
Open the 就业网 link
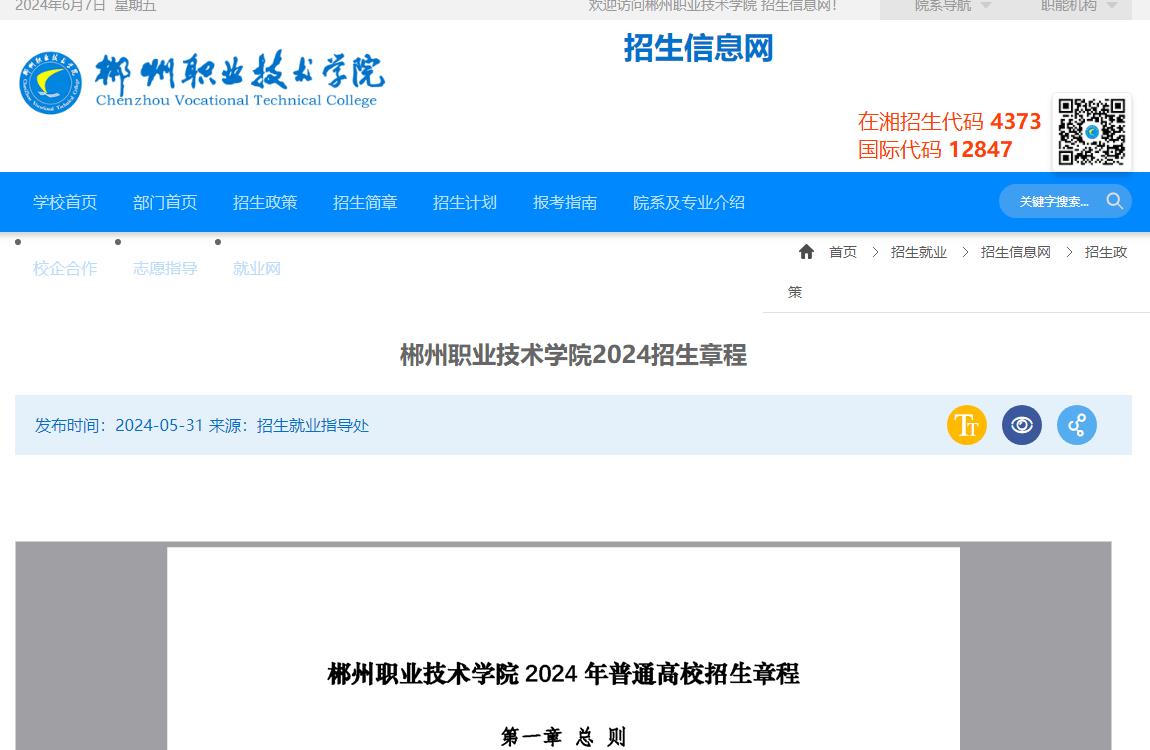click(x=257, y=268)
